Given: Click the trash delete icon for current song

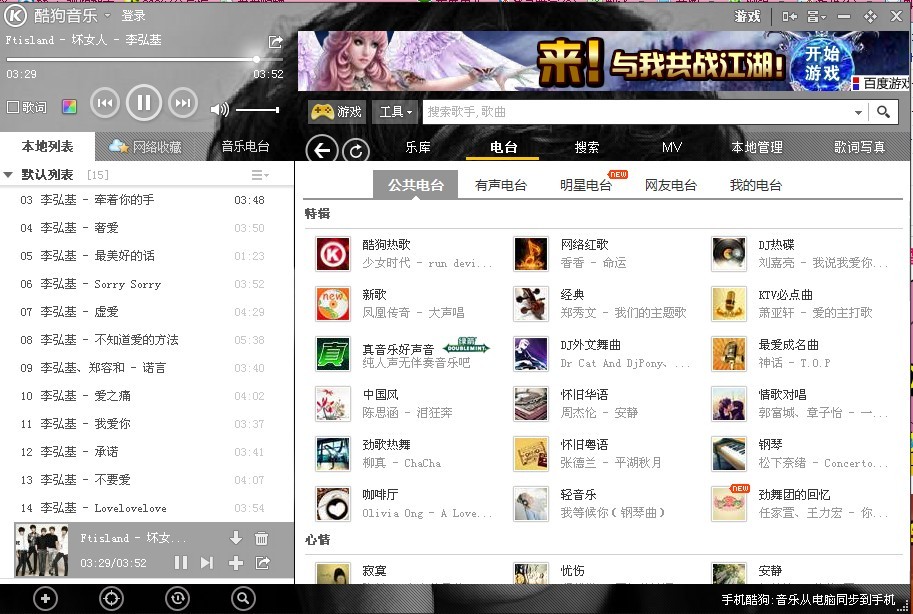Looking at the screenshot, I should coord(262,538).
